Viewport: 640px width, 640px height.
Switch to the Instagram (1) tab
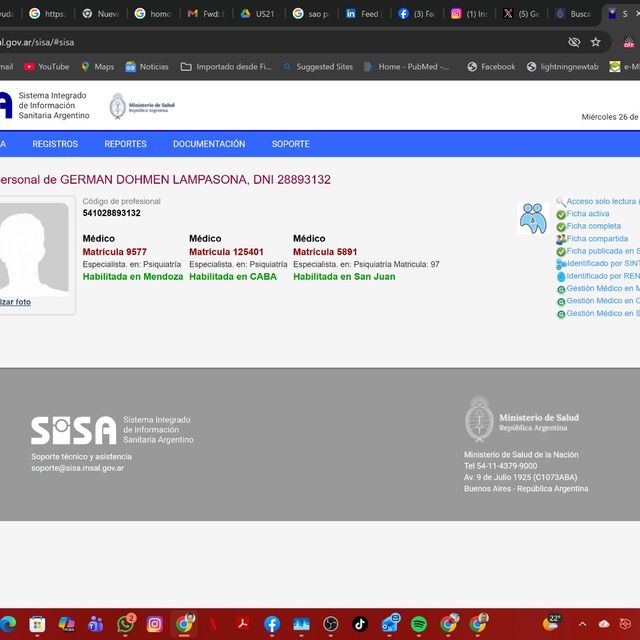[469, 14]
